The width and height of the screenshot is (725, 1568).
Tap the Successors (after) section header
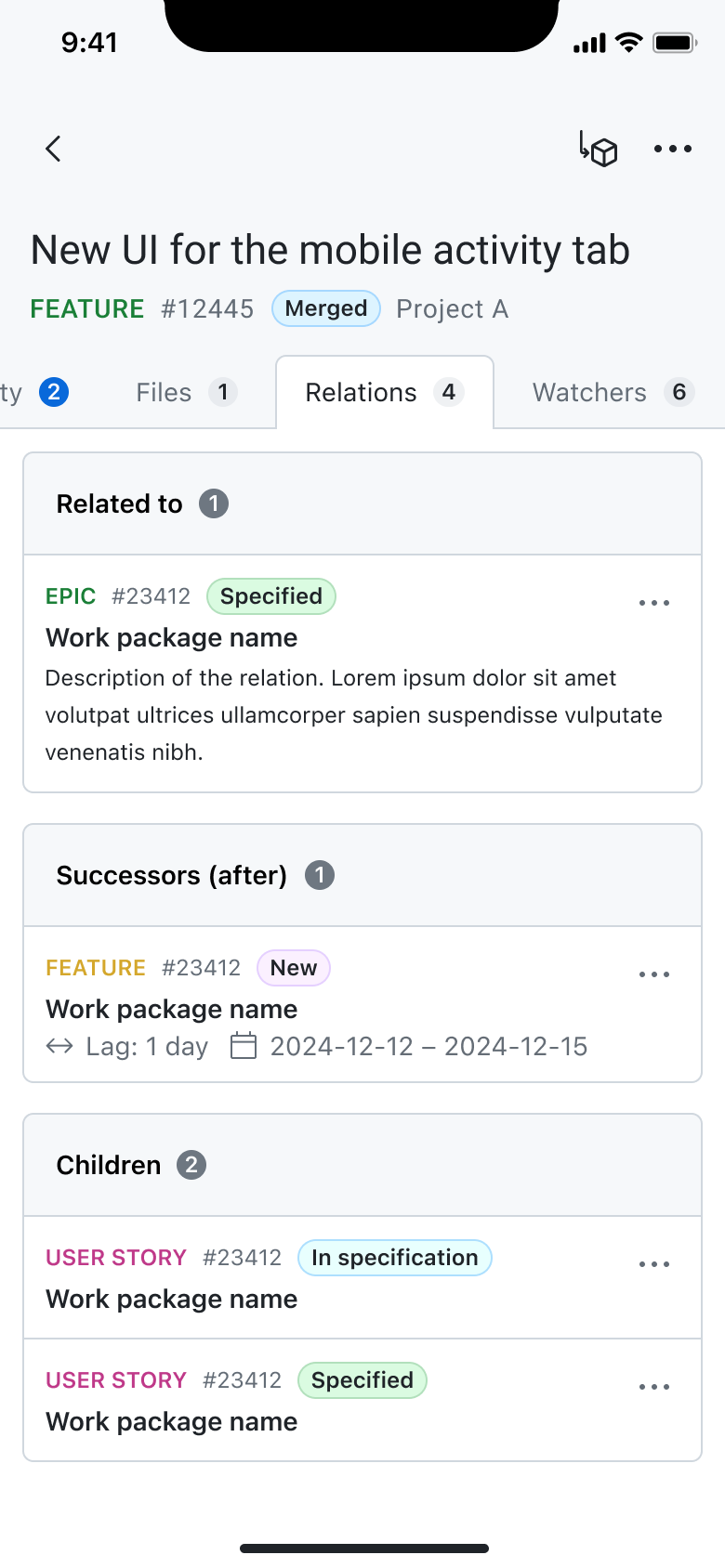[172, 875]
